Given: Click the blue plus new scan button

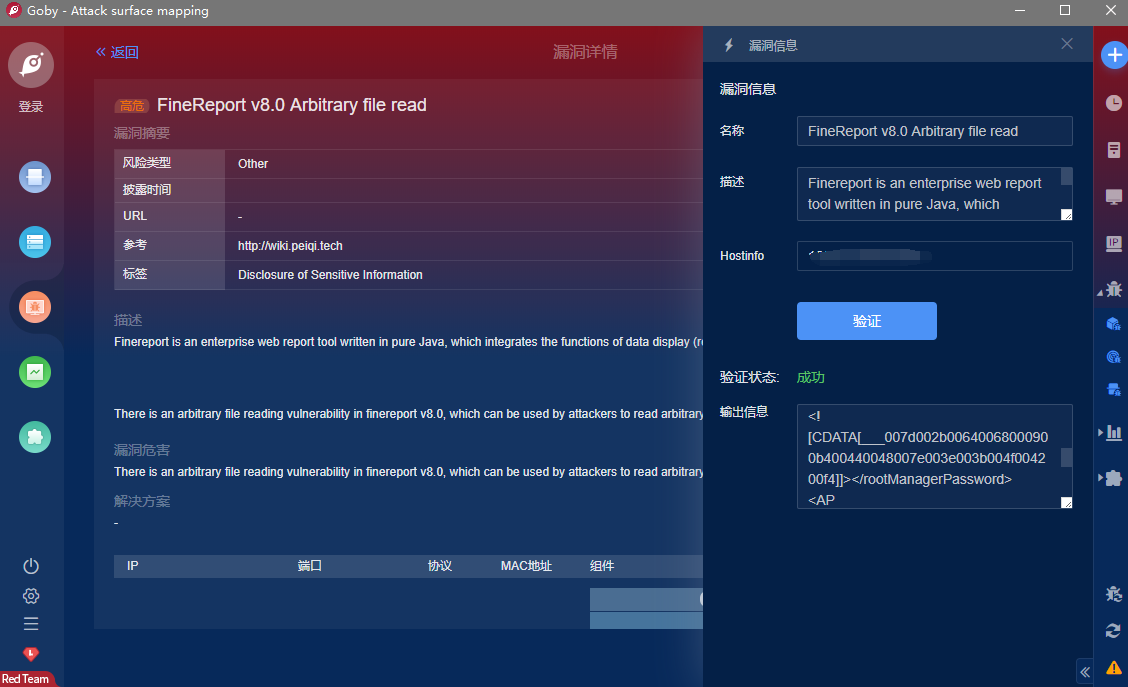Looking at the screenshot, I should point(1113,56).
